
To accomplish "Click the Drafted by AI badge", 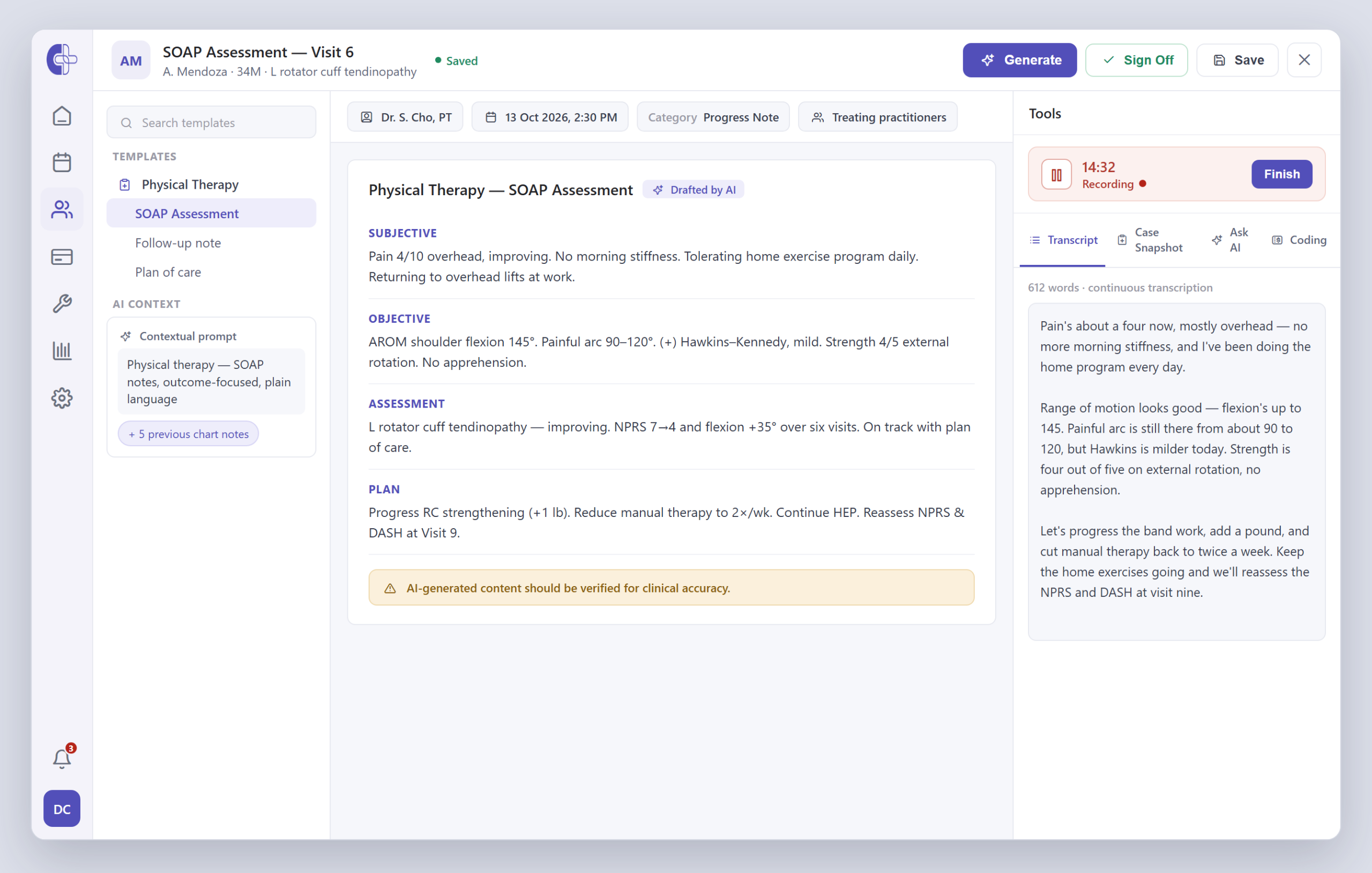I will point(694,190).
